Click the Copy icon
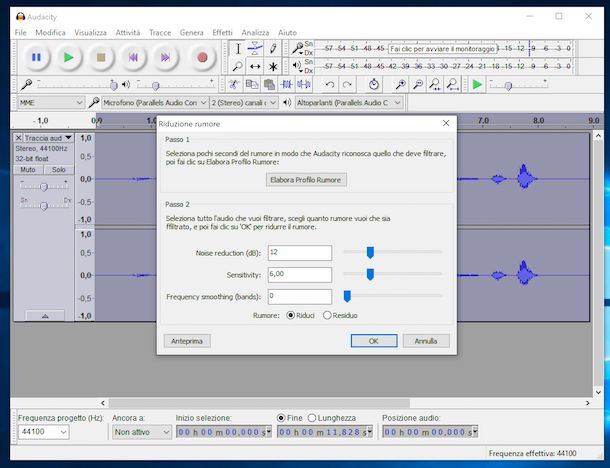The width and height of the screenshot is (610, 468). click(252, 84)
